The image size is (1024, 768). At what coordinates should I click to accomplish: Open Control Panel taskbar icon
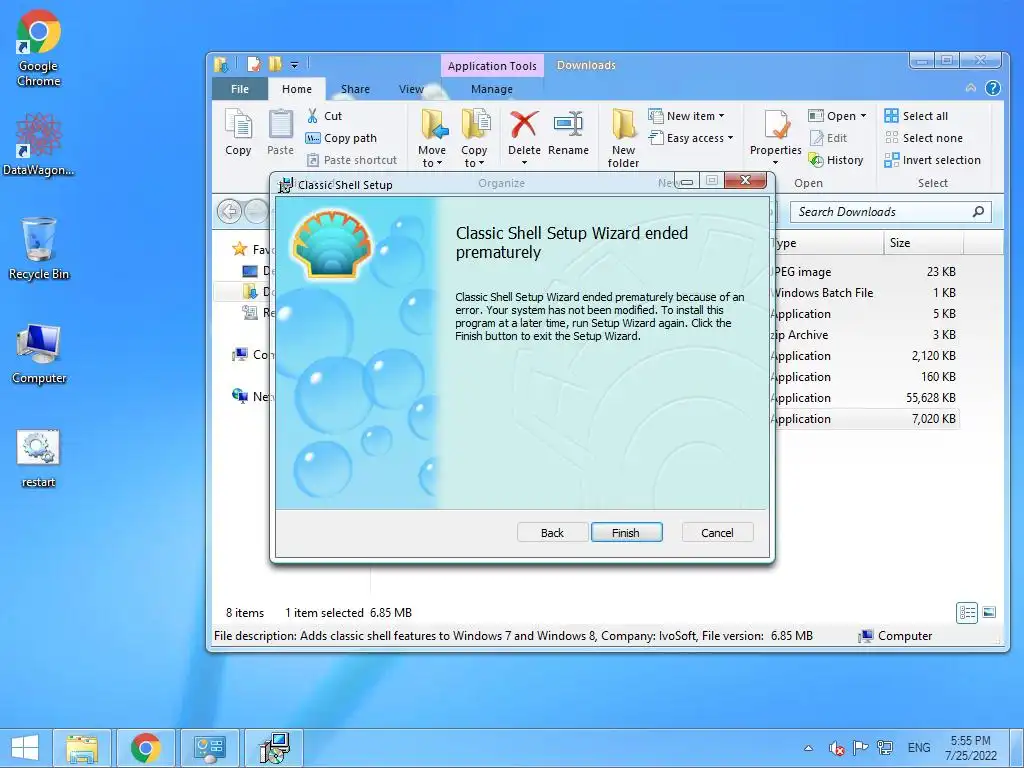pos(210,748)
